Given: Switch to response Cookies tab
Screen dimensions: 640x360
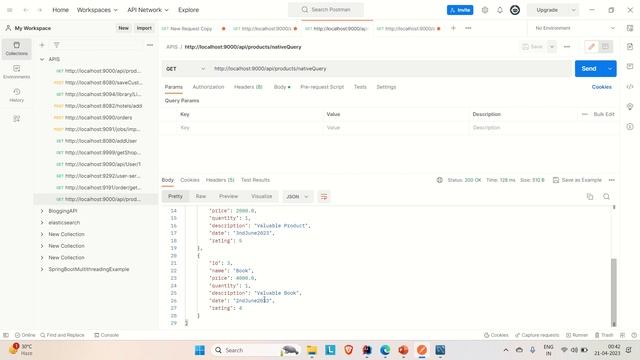Looking at the screenshot, I should pyautogui.click(x=190, y=180).
